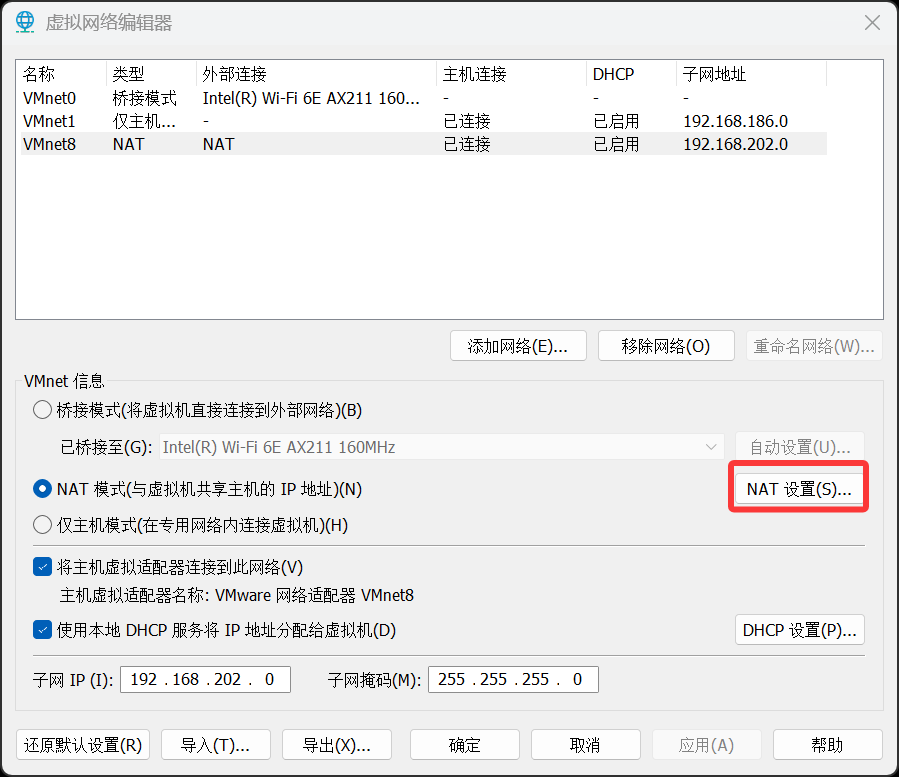The height and width of the screenshot is (777, 899).
Task: Click the 类型 column header
Action: coord(152,74)
